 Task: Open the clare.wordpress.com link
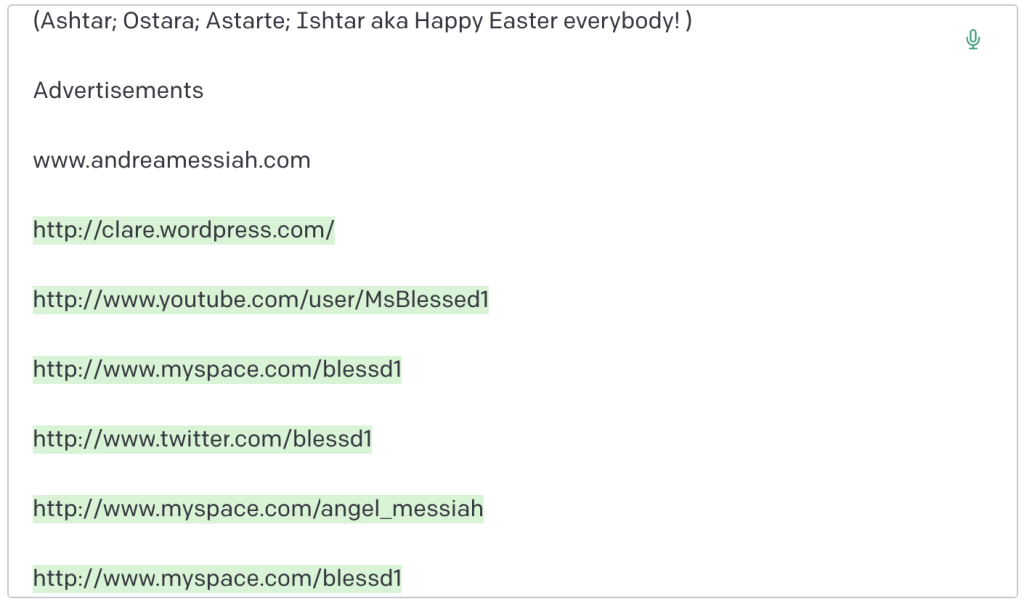[x=183, y=230]
